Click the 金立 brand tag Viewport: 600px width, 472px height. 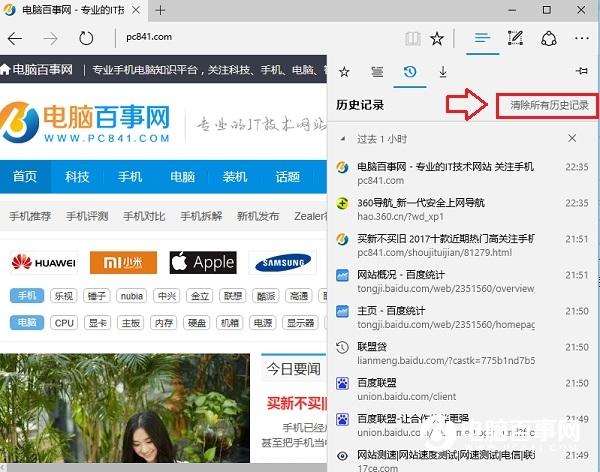200,296
